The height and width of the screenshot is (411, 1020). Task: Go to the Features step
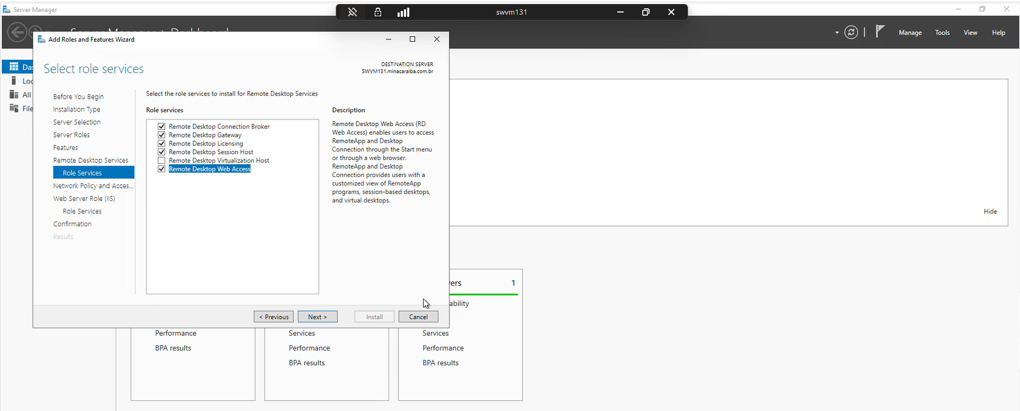66,148
